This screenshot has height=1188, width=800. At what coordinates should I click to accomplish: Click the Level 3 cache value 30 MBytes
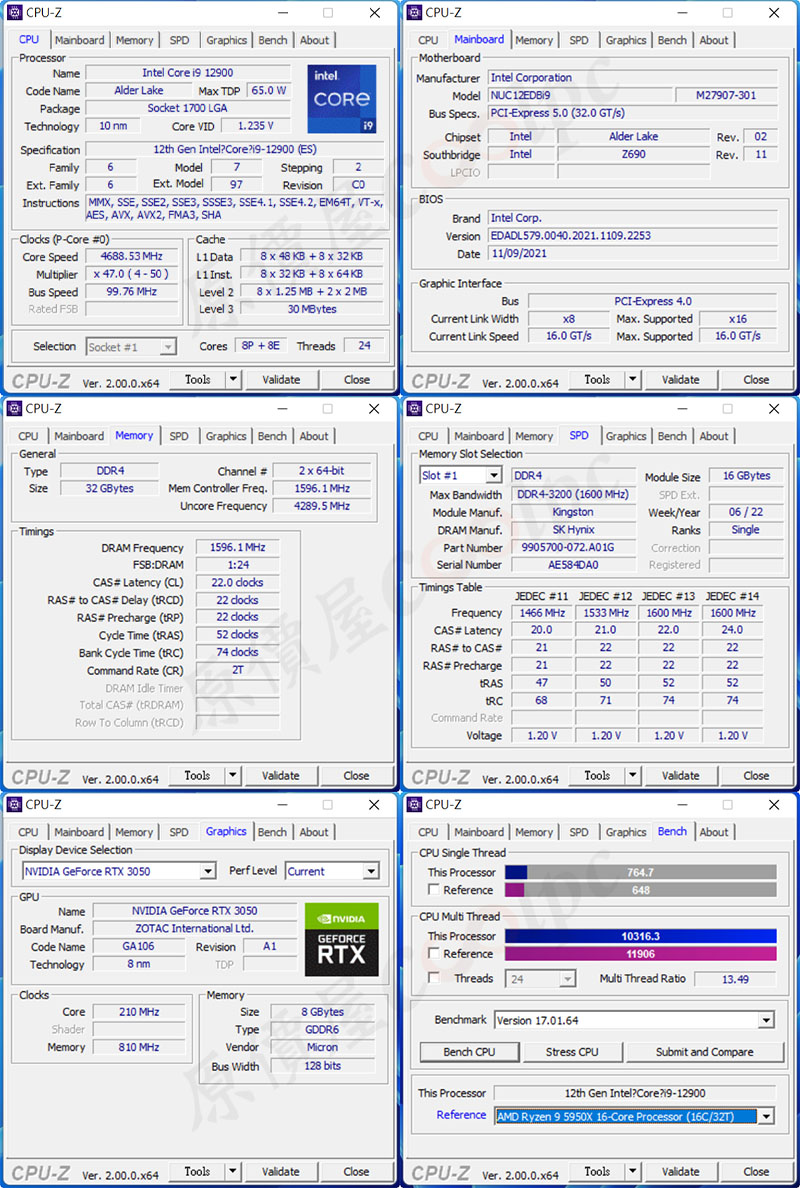coord(311,309)
